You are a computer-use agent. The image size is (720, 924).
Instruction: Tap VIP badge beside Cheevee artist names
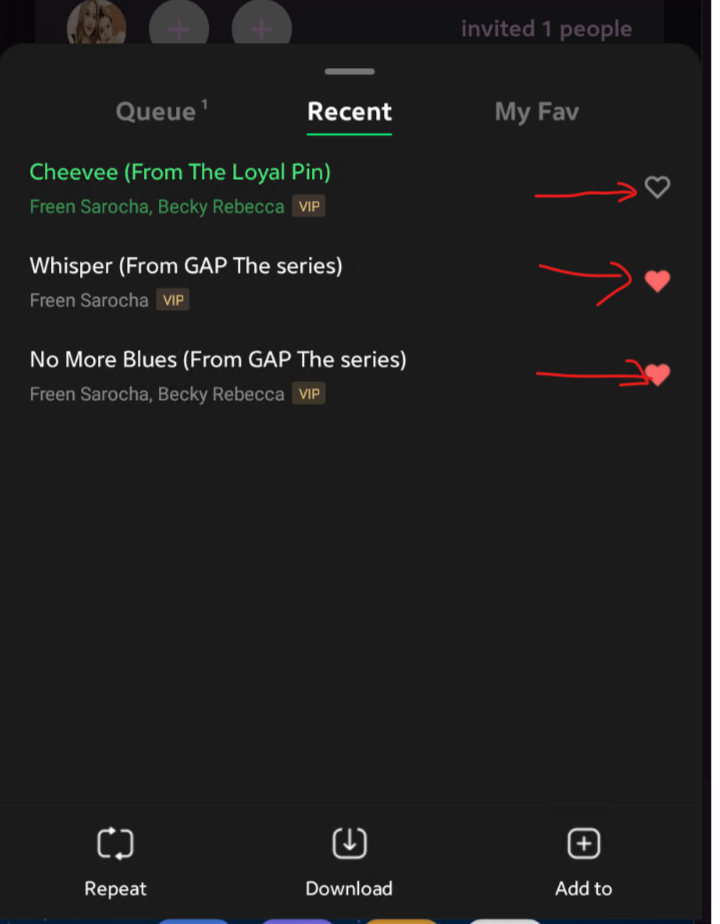(x=309, y=206)
